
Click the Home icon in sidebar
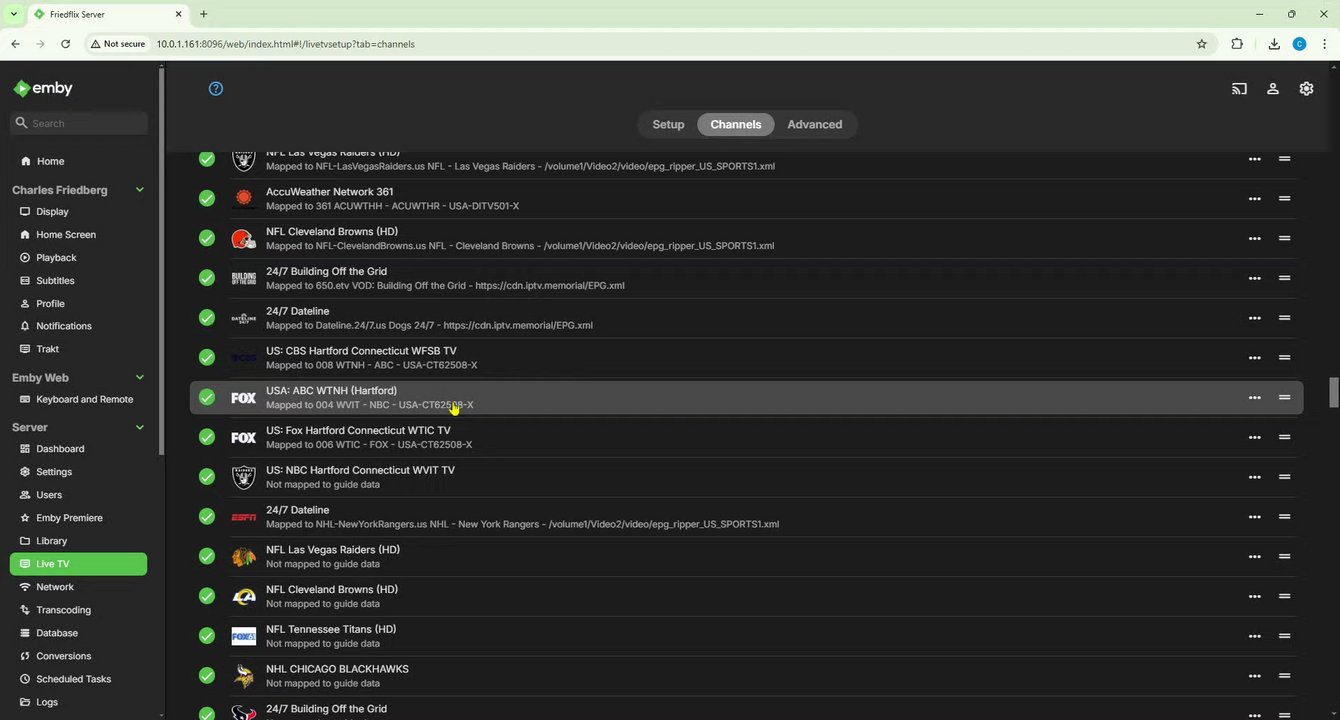tap(25, 161)
